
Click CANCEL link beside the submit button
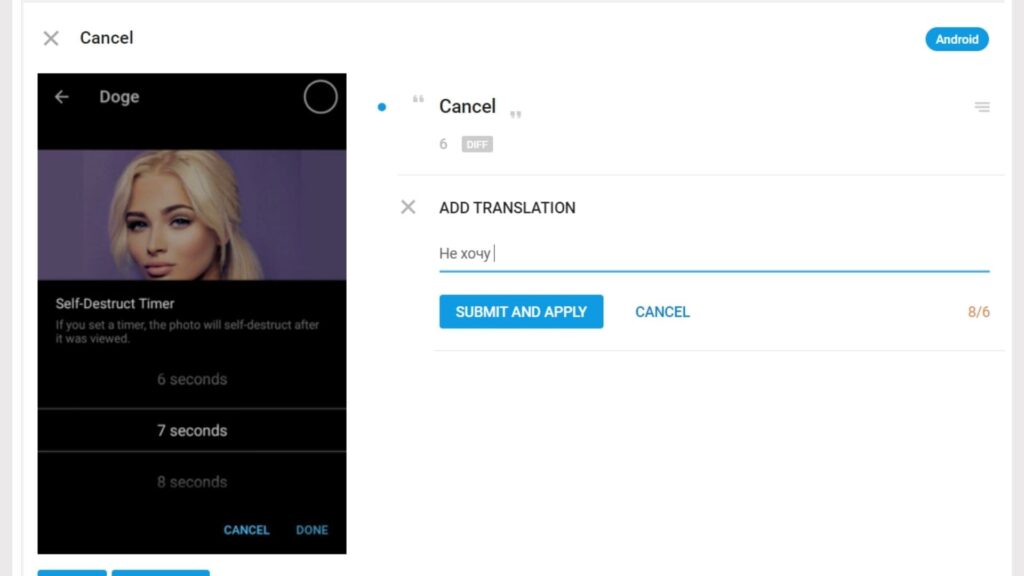[662, 312]
